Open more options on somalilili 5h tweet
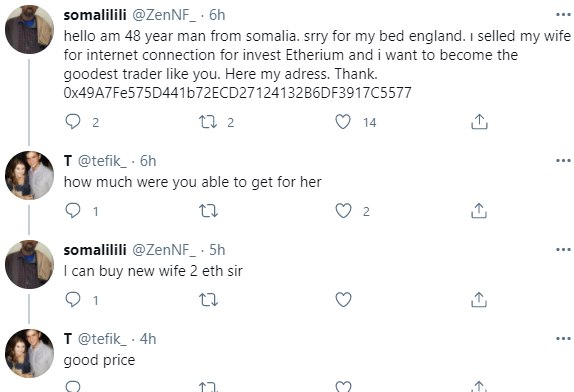 pos(563,250)
